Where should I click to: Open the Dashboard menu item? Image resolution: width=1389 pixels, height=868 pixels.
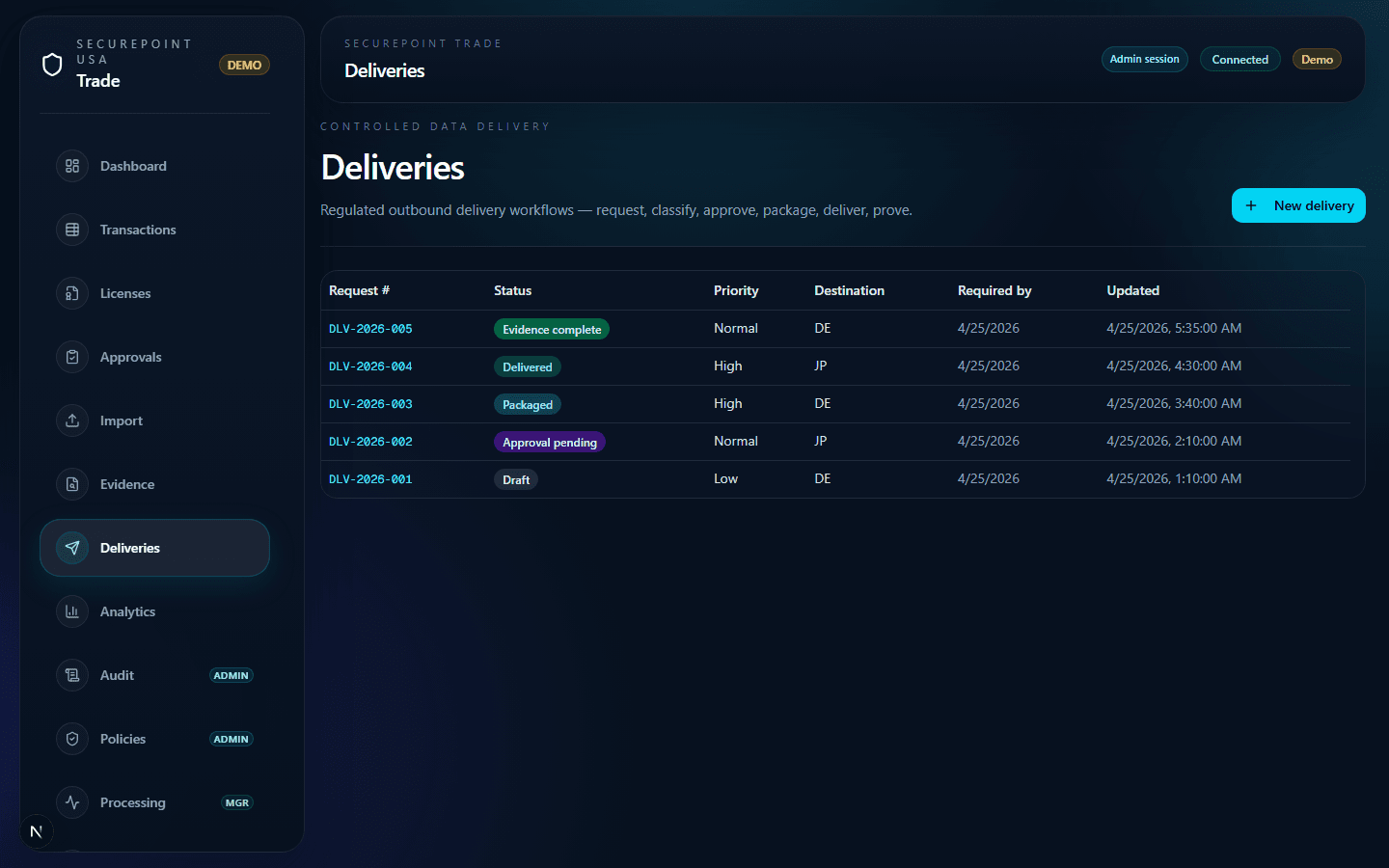tap(154, 166)
